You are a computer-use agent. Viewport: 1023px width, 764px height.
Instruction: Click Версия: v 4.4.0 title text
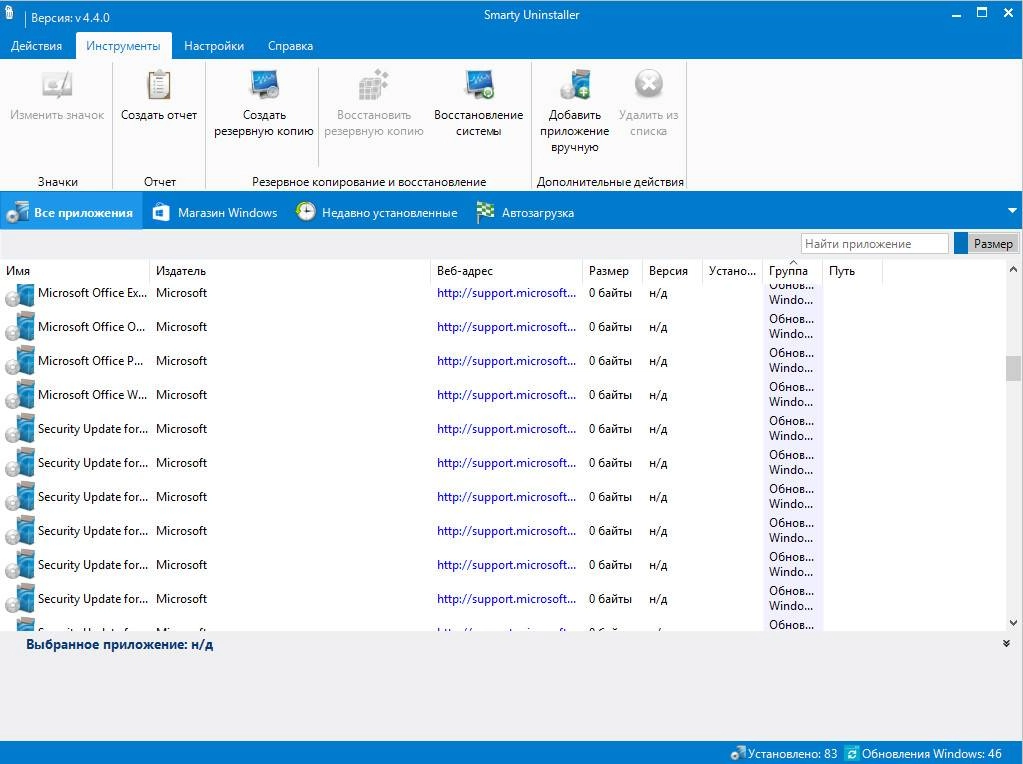coord(70,18)
